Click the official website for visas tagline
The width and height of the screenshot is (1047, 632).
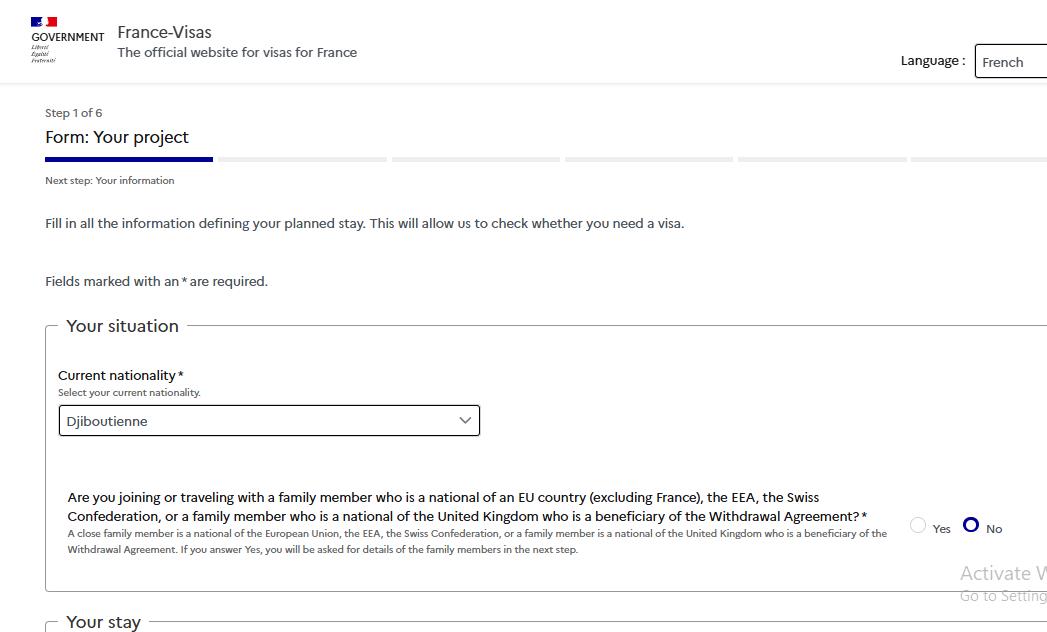(237, 52)
